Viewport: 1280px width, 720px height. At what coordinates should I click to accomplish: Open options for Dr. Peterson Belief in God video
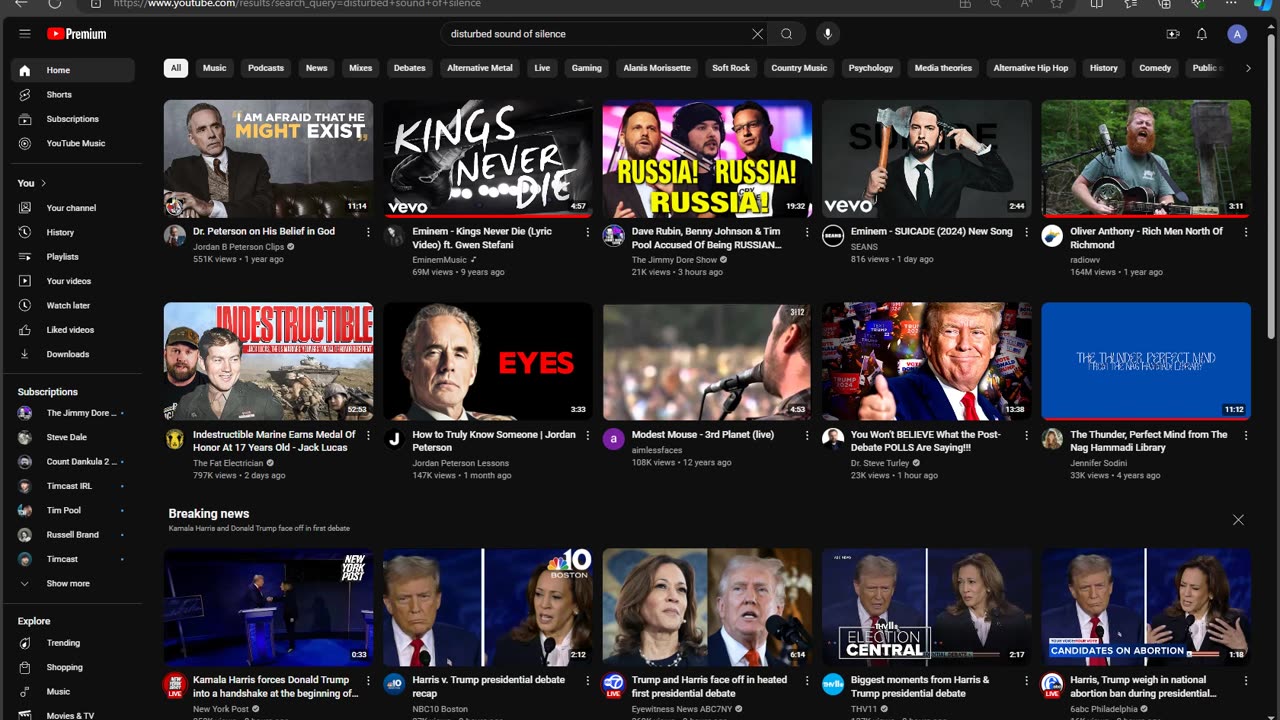point(368,232)
